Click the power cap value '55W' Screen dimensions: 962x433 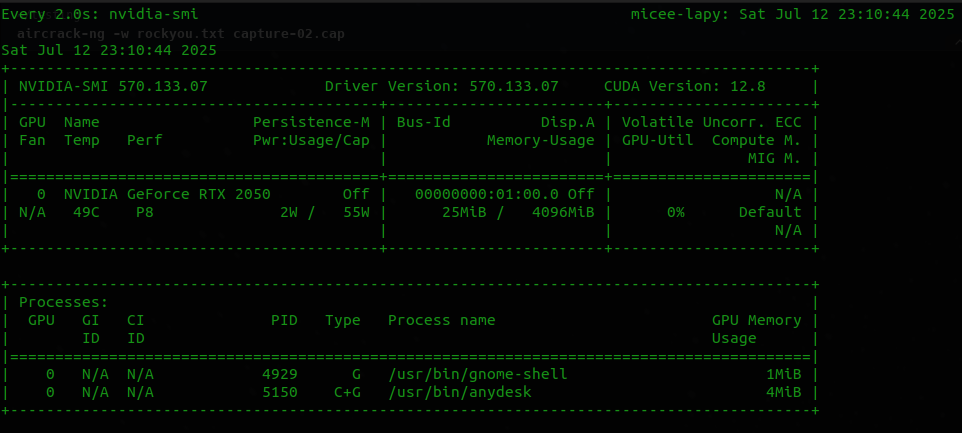[356, 213]
